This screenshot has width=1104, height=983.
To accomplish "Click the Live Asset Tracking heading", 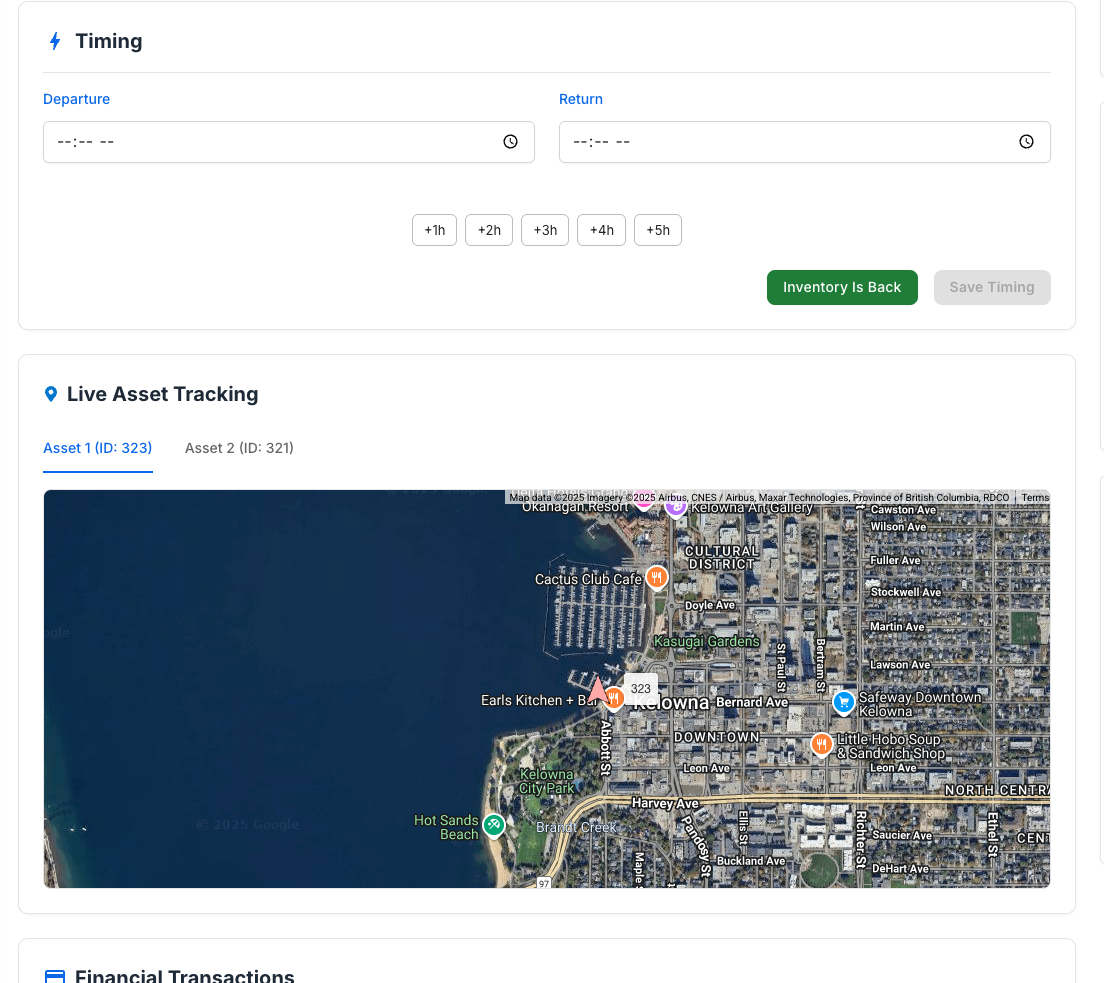I will [163, 394].
